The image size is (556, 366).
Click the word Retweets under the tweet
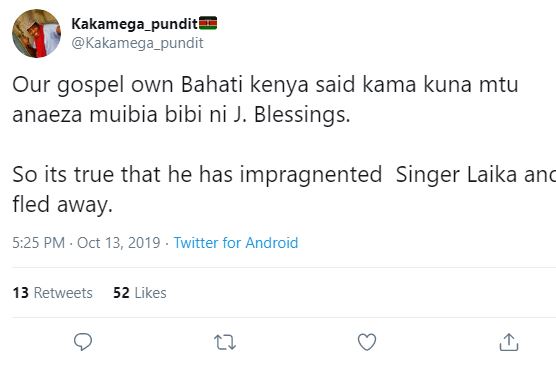(63, 293)
